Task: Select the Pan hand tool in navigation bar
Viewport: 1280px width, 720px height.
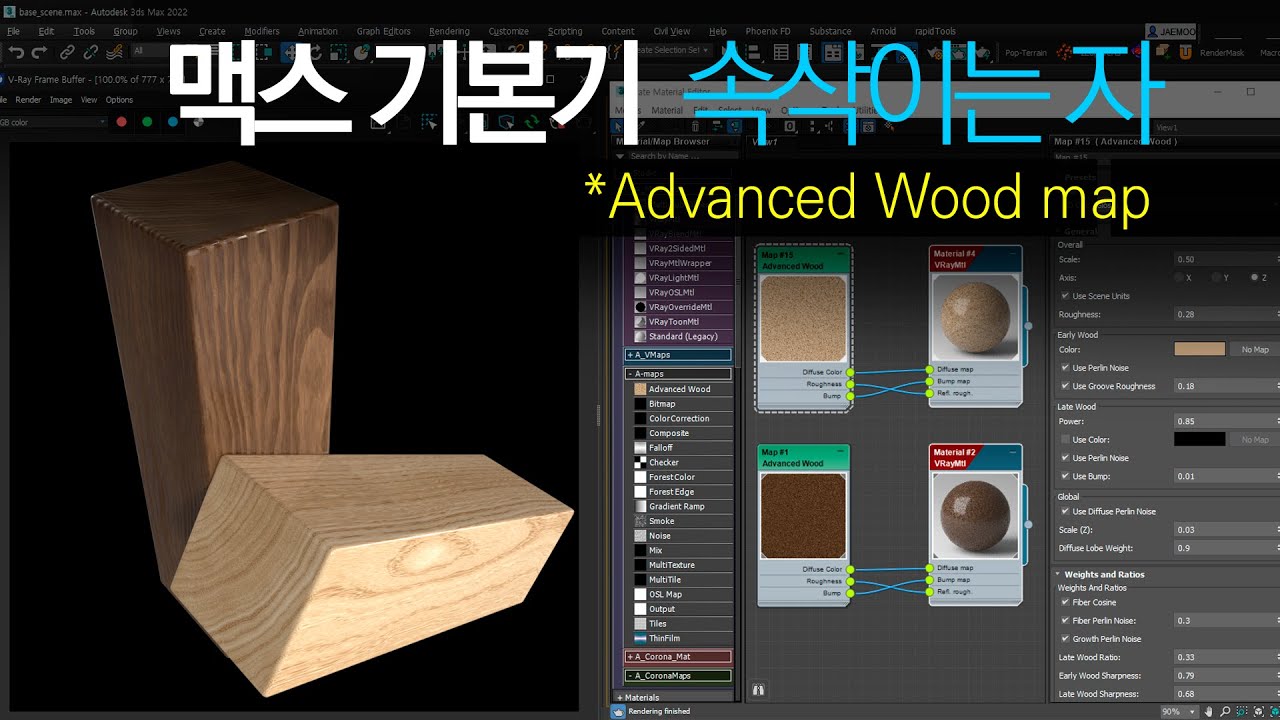Action: pos(1211,711)
